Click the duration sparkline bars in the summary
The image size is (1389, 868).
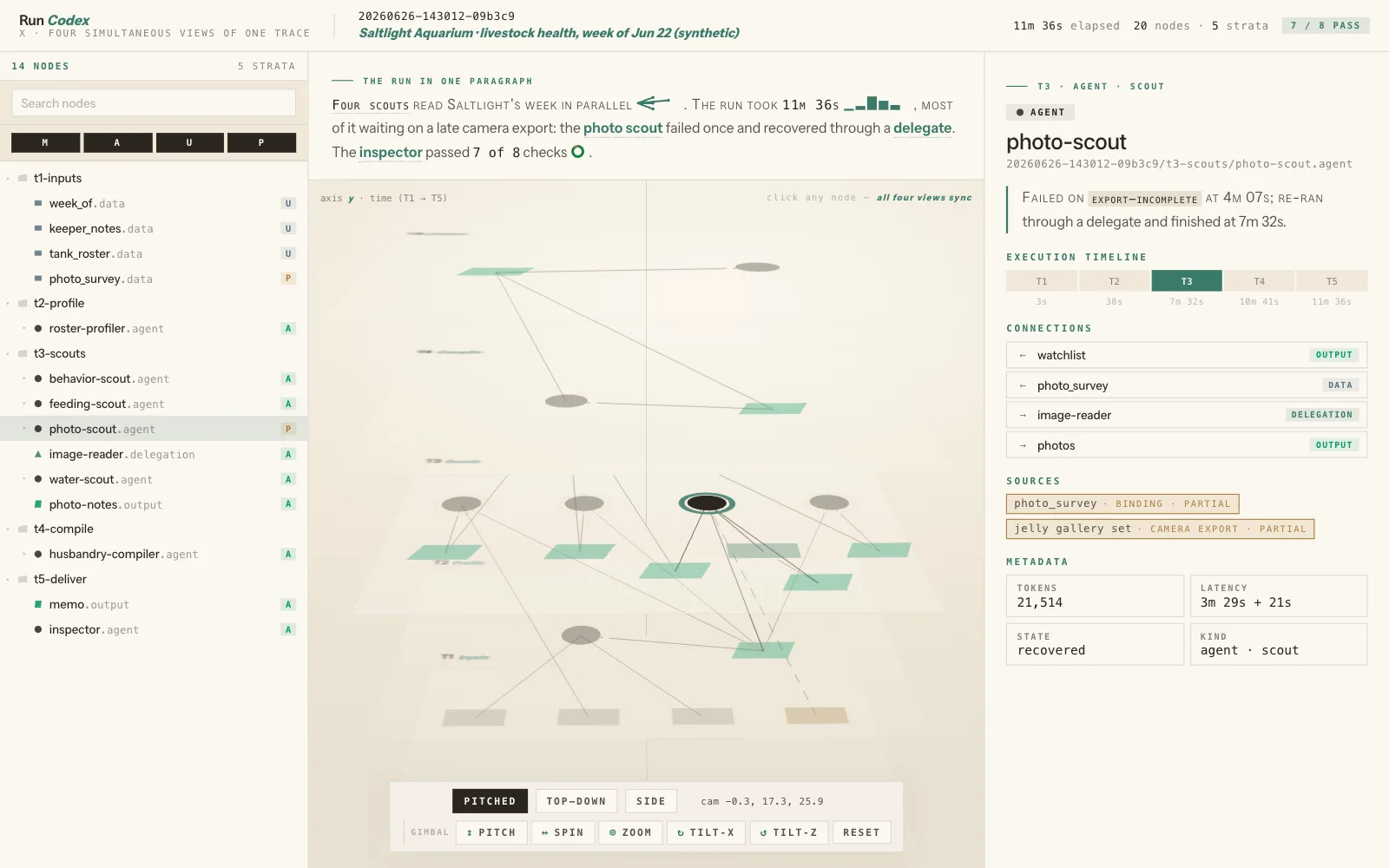(872, 104)
